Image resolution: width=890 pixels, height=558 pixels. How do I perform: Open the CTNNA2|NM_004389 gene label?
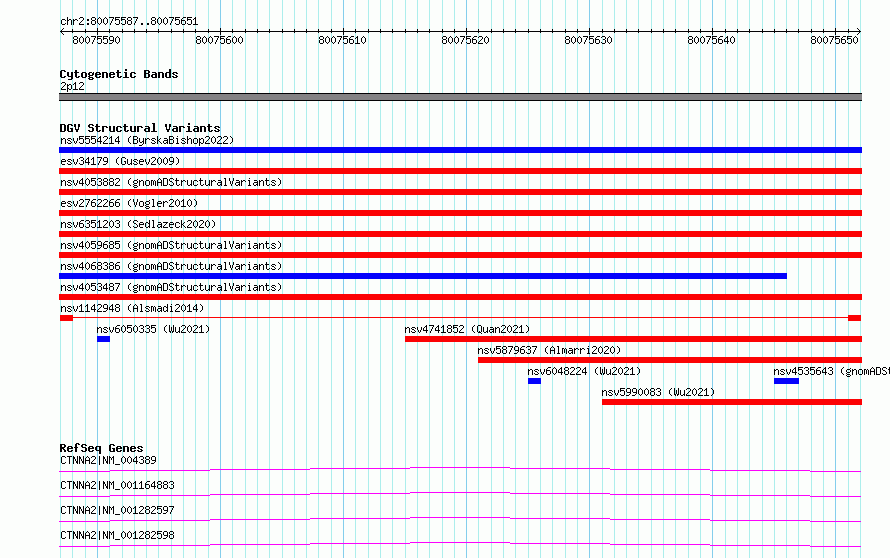108,460
